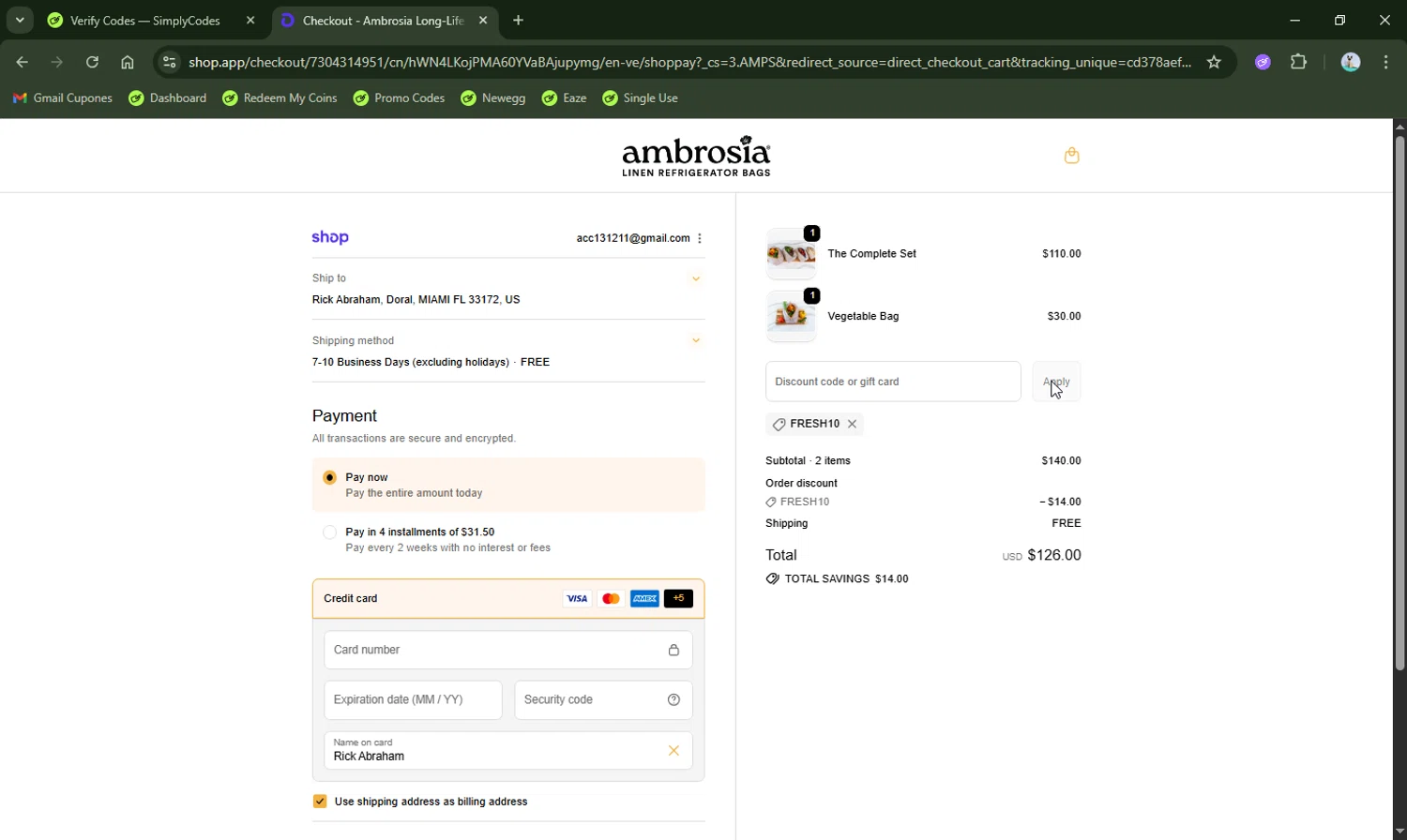Close the Verify Codes tab

250,20
